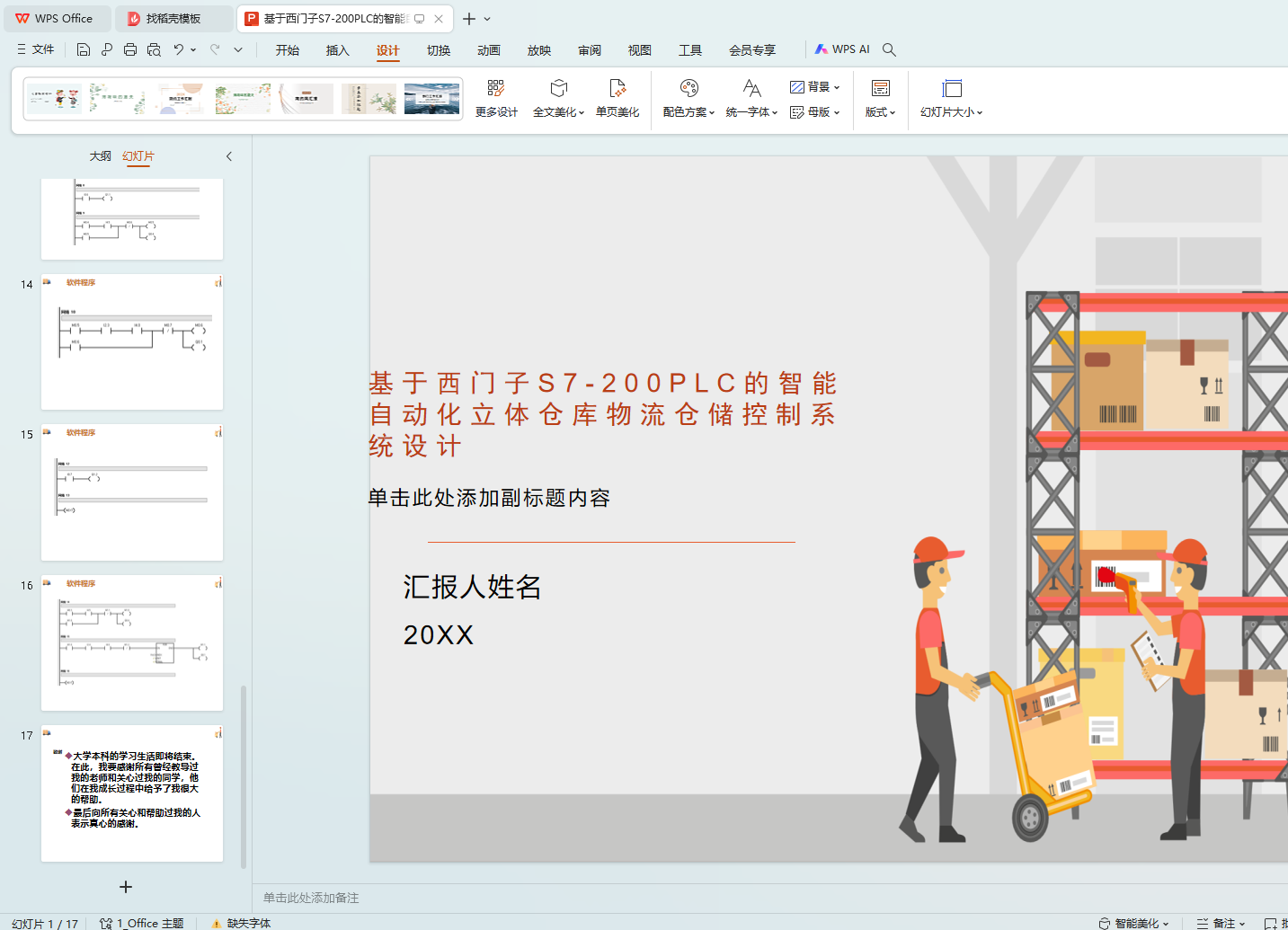
Task: Launch WPS AI from the ribbon
Action: point(842,49)
